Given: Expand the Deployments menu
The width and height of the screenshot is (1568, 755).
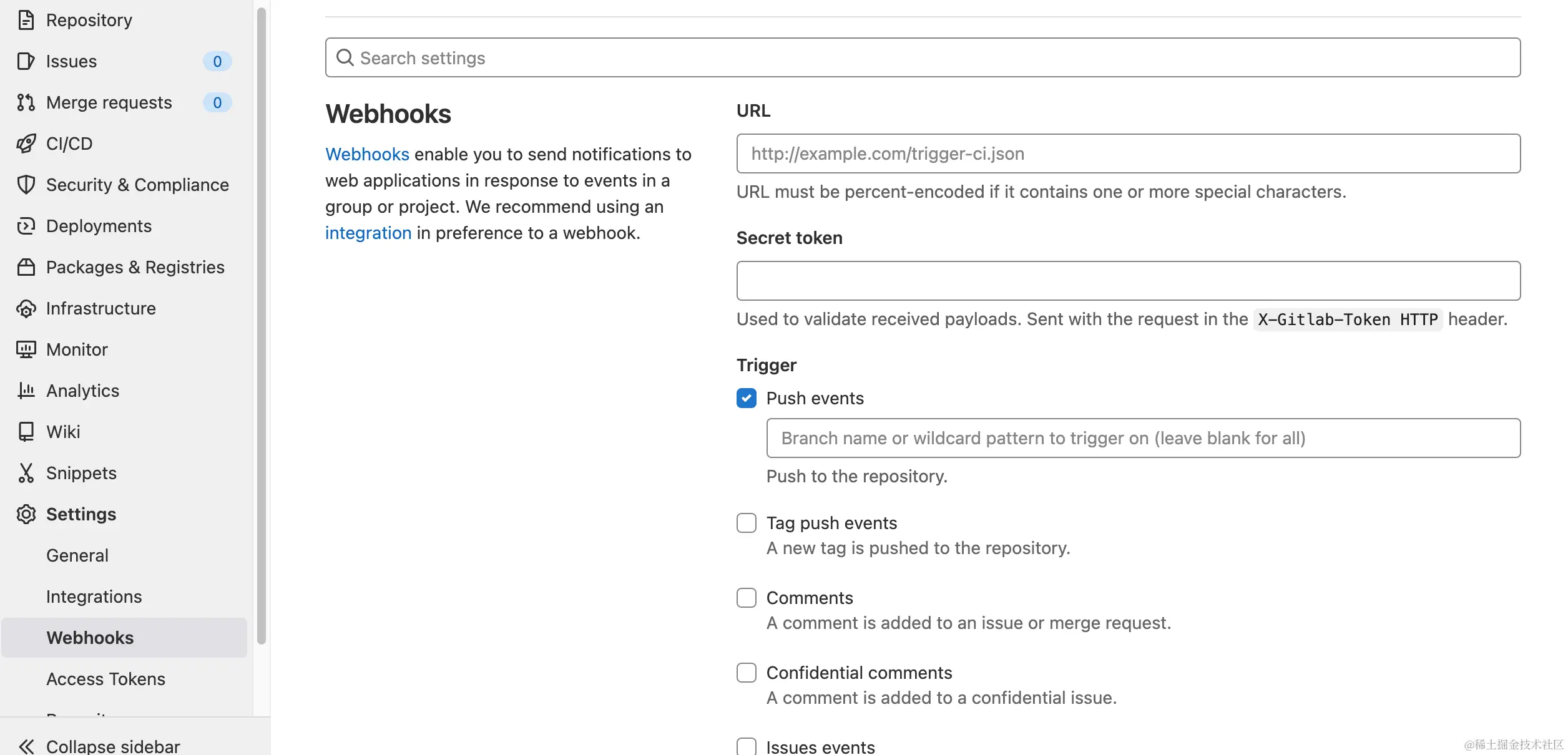Looking at the screenshot, I should coord(99,226).
